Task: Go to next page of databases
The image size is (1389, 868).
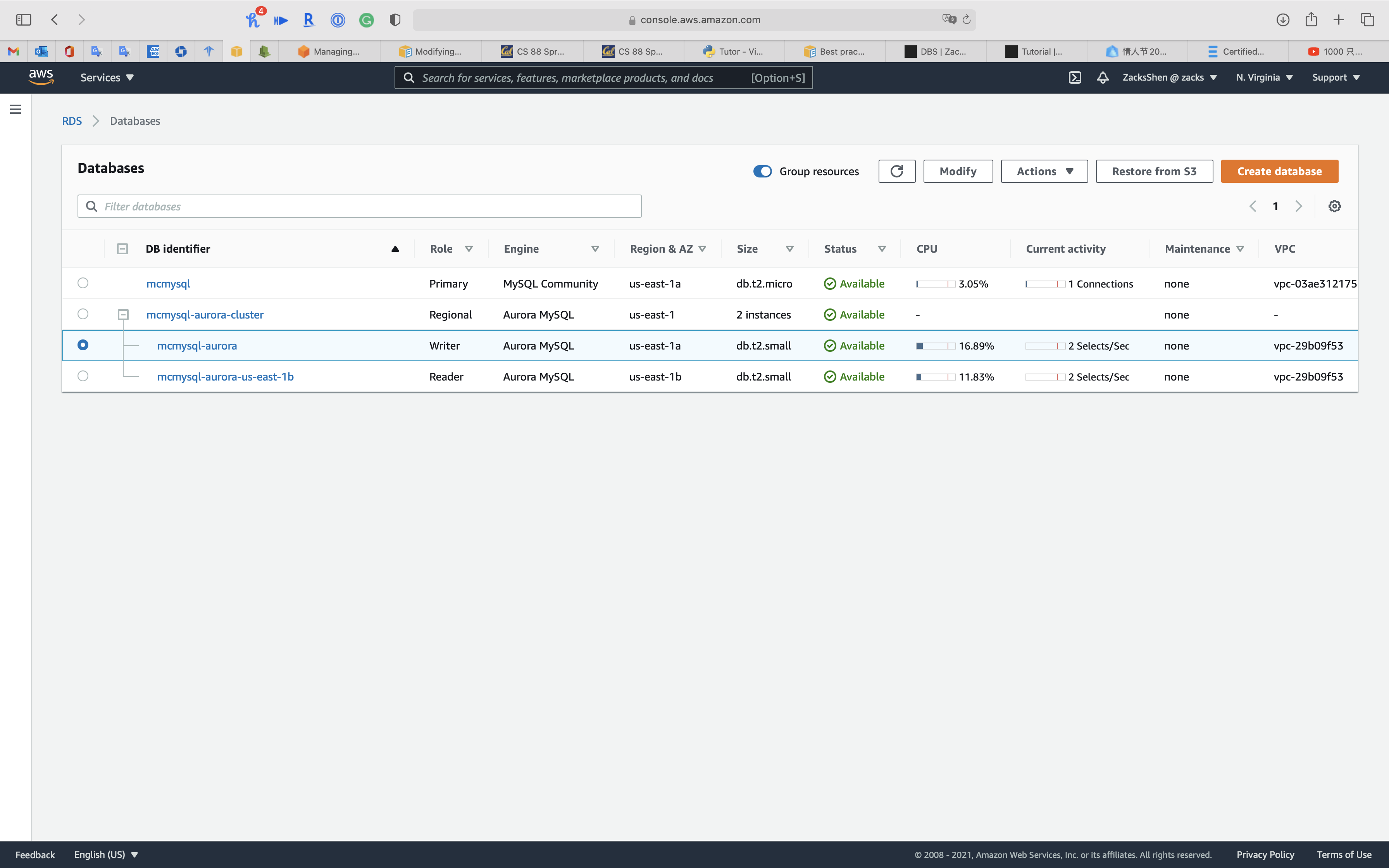Action: point(1299,206)
